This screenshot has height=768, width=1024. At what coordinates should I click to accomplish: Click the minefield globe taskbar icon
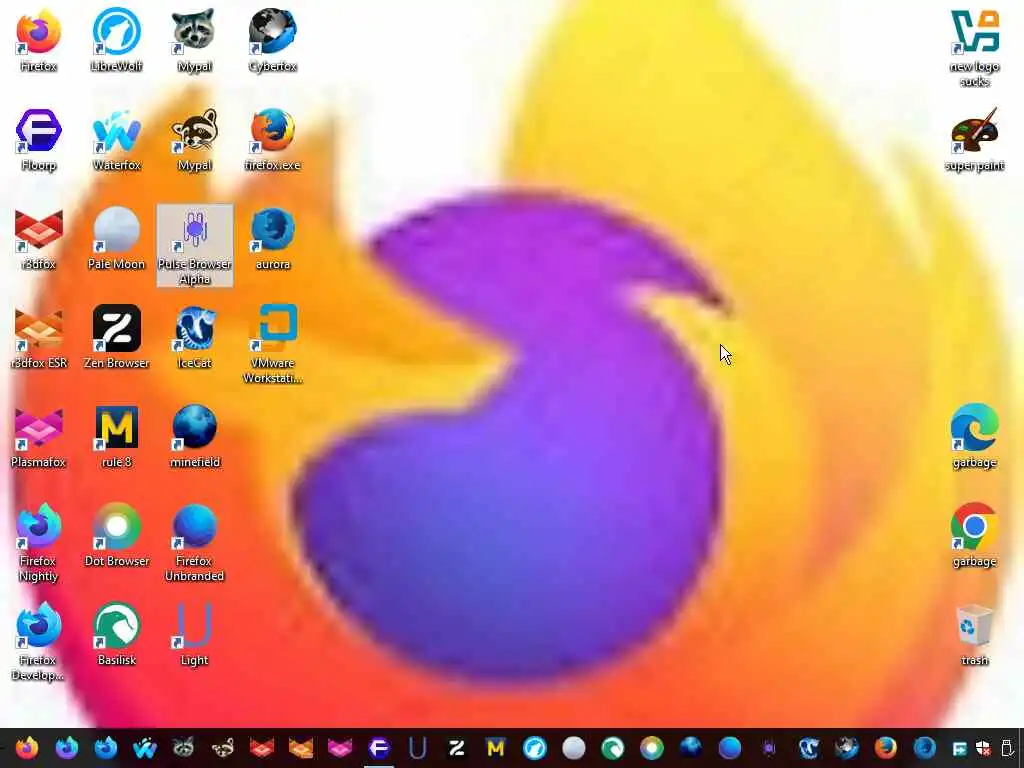(x=691, y=748)
